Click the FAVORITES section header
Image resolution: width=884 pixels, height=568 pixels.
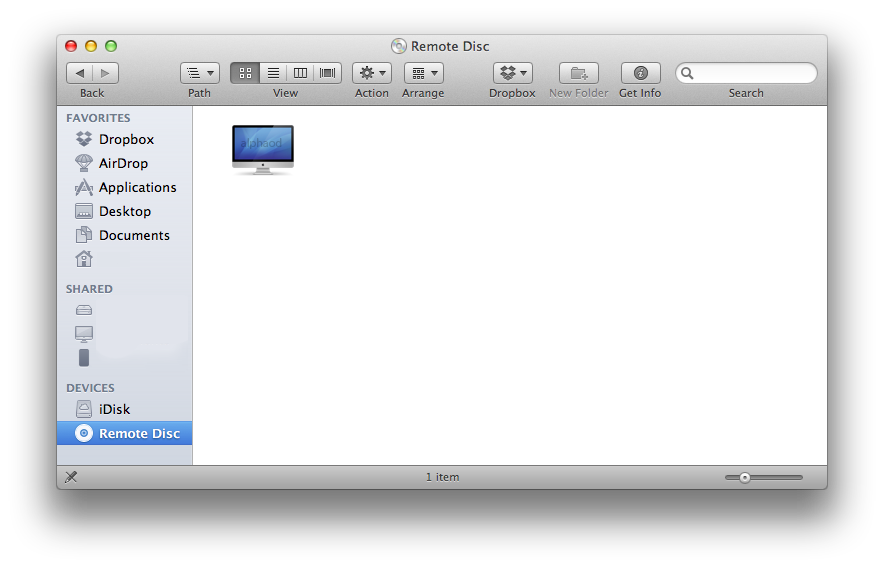[98, 118]
